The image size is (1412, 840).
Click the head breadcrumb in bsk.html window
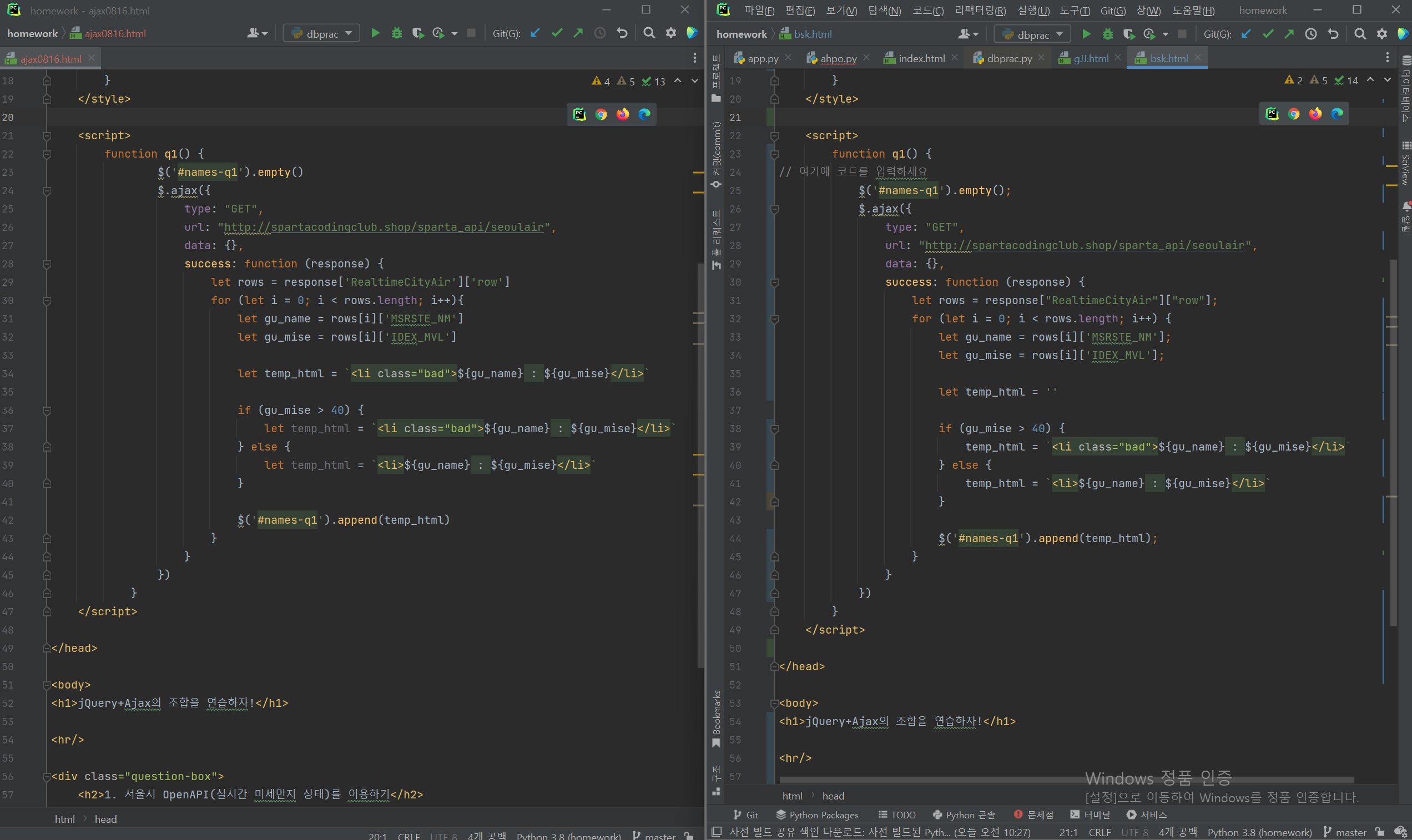coord(833,796)
